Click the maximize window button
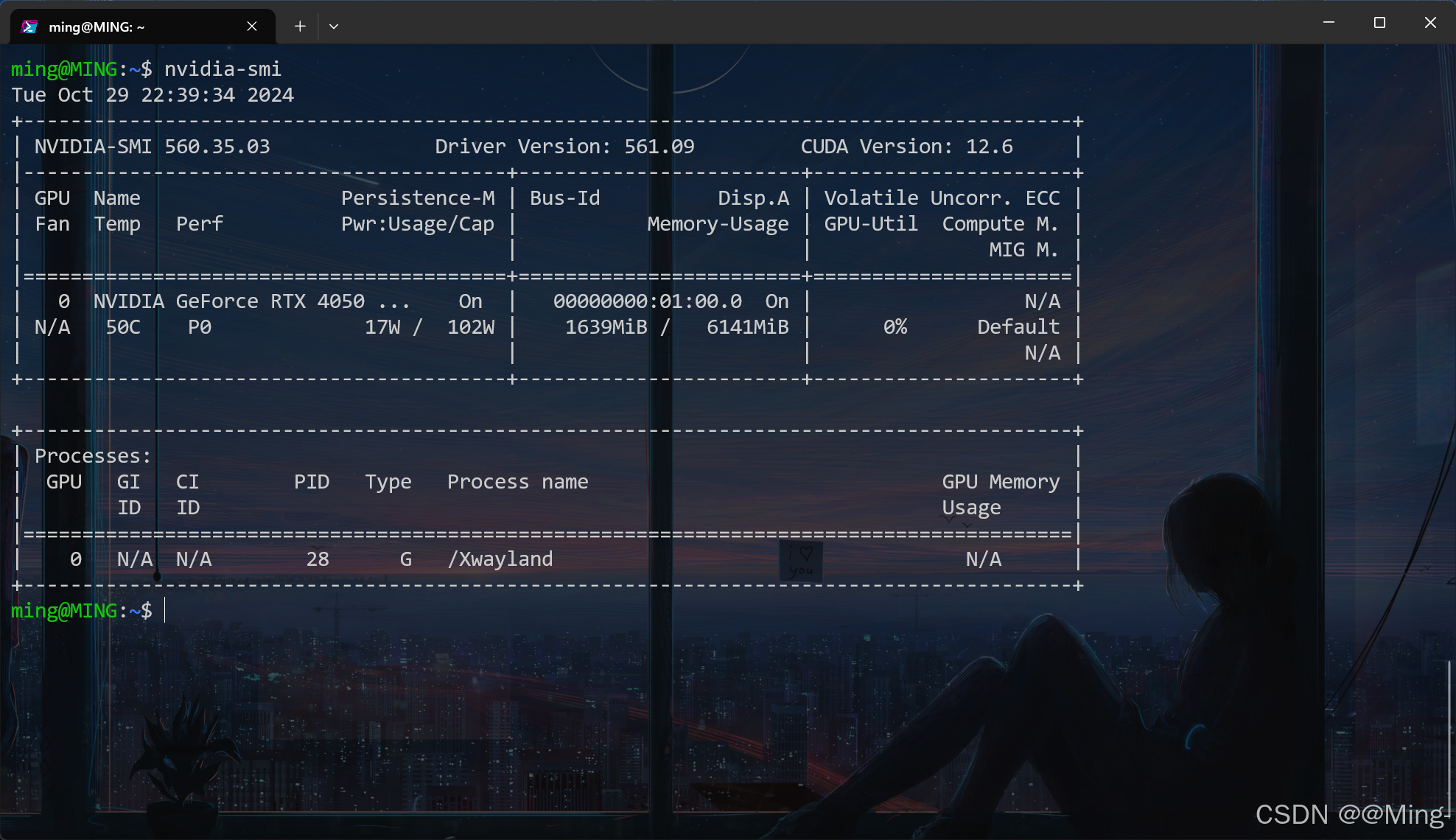Screen dimensions: 1456x840 click(x=1379, y=22)
